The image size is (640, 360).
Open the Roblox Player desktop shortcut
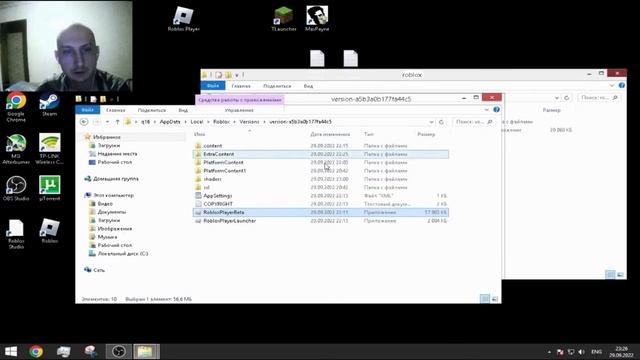pos(183,19)
